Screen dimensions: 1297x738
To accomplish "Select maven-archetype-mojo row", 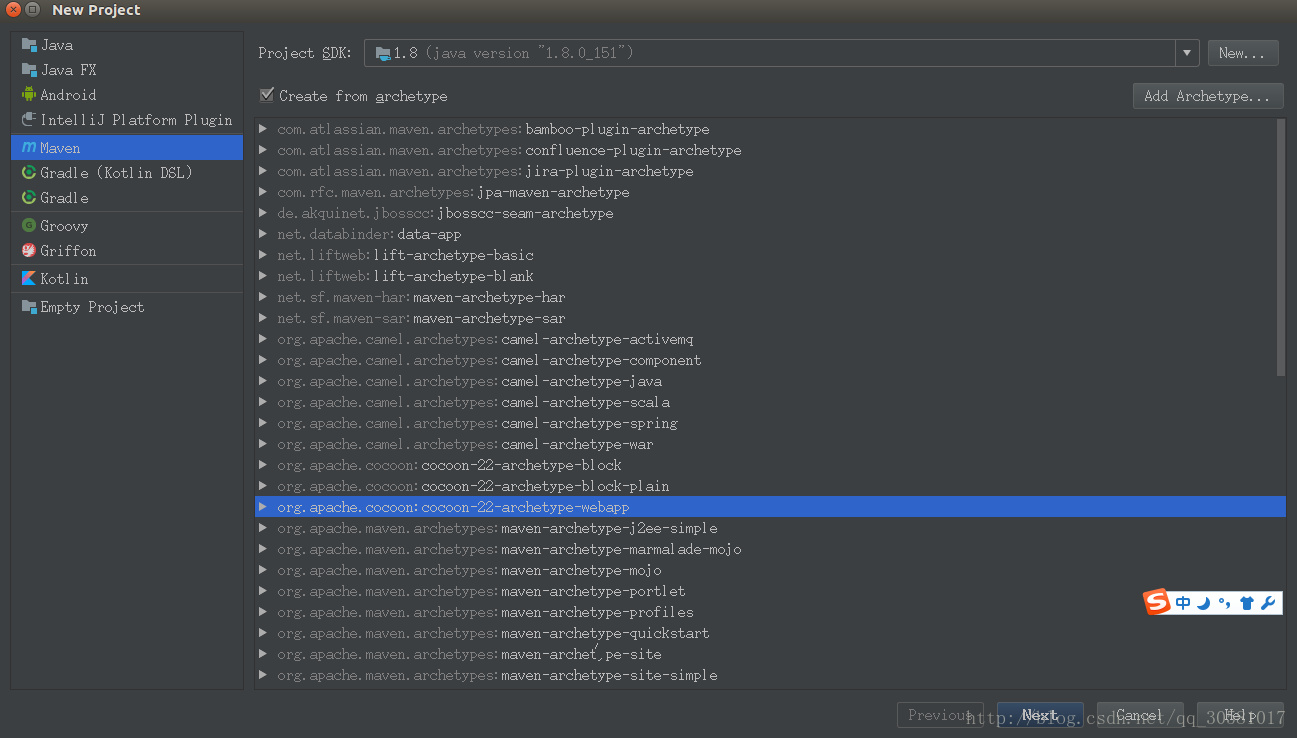I will 770,570.
